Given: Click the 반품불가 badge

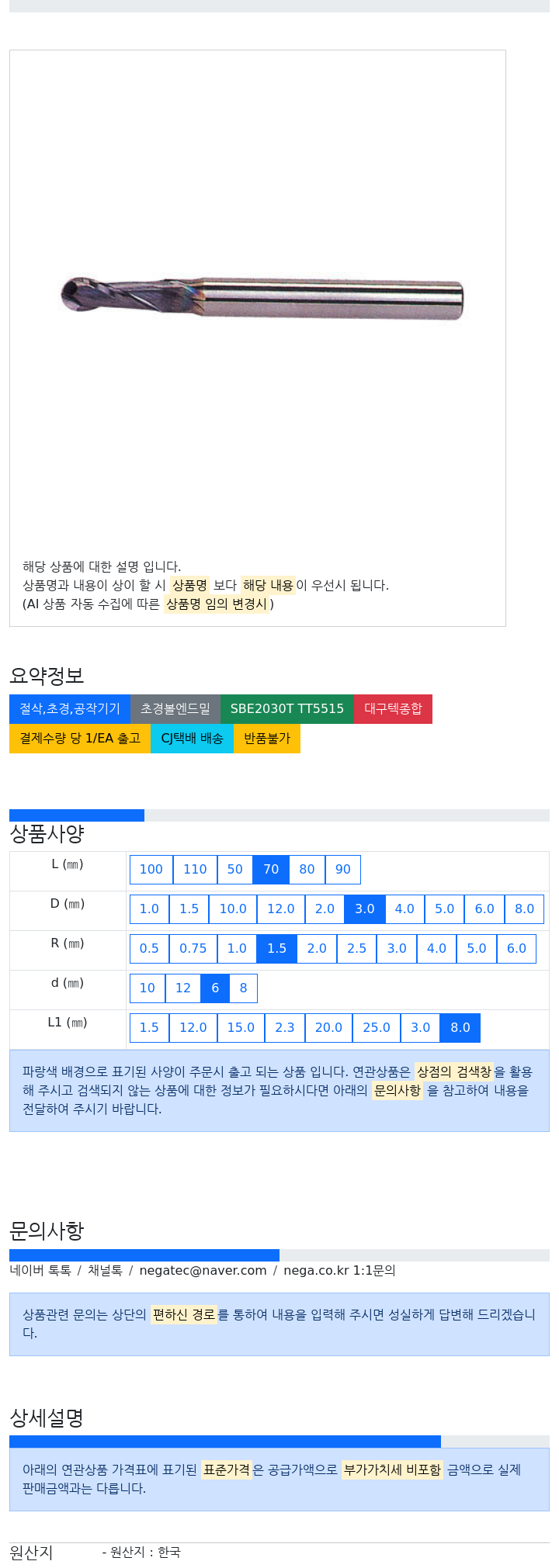Looking at the screenshot, I should tap(267, 739).
